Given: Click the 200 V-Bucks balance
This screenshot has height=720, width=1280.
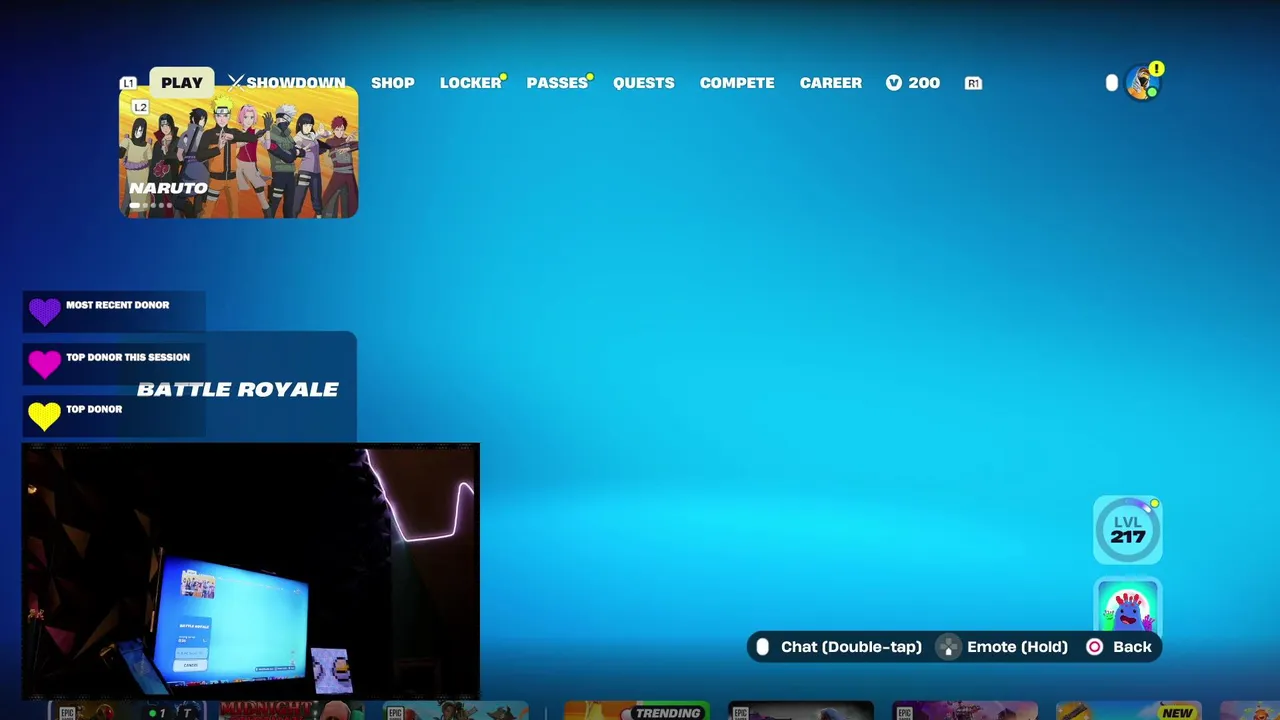Looking at the screenshot, I should 924,83.
